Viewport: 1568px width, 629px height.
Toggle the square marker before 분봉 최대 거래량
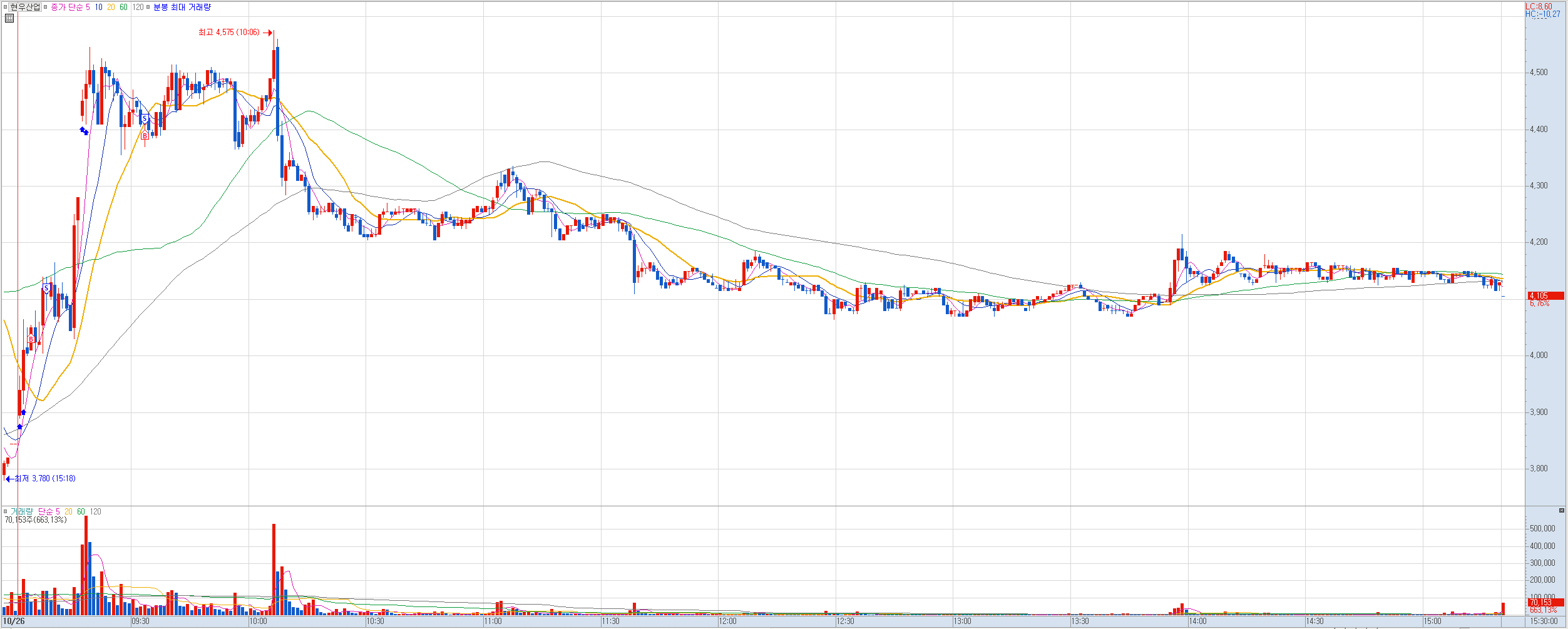pyautogui.click(x=148, y=7)
